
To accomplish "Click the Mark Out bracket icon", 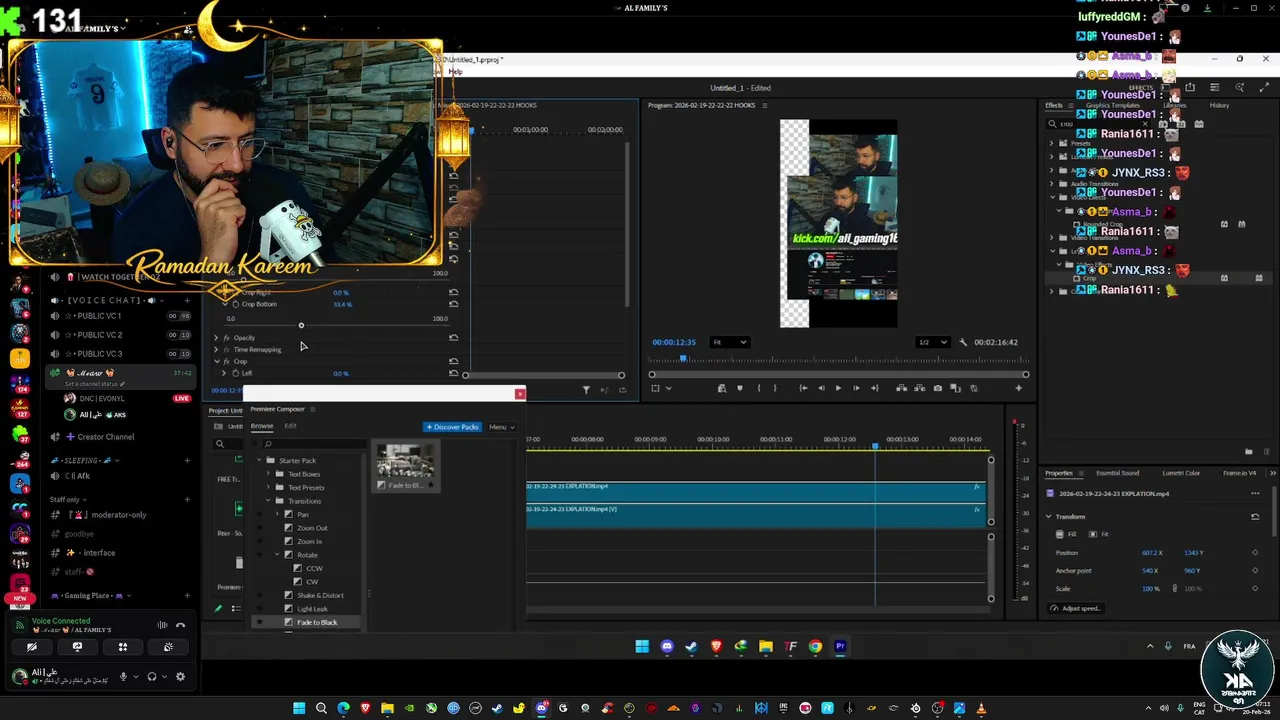I will pos(775,388).
